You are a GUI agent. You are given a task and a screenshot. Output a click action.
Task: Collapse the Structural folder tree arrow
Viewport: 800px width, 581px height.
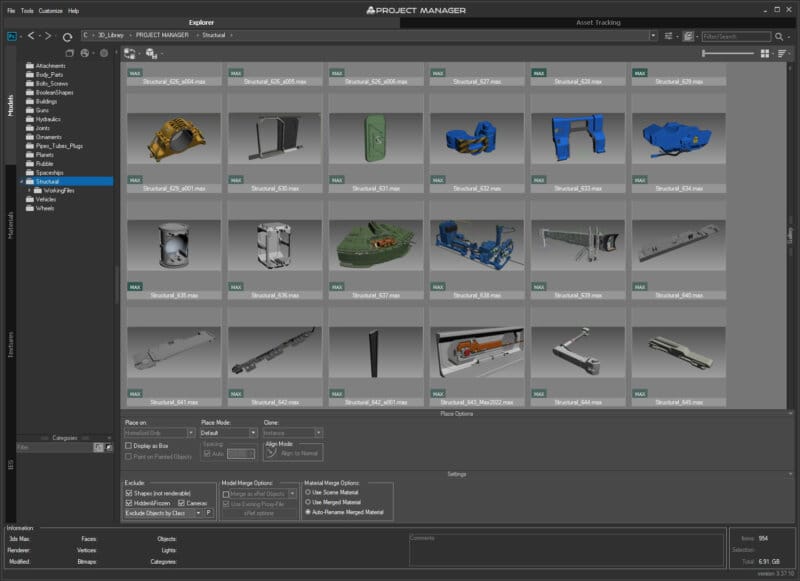(21, 182)
